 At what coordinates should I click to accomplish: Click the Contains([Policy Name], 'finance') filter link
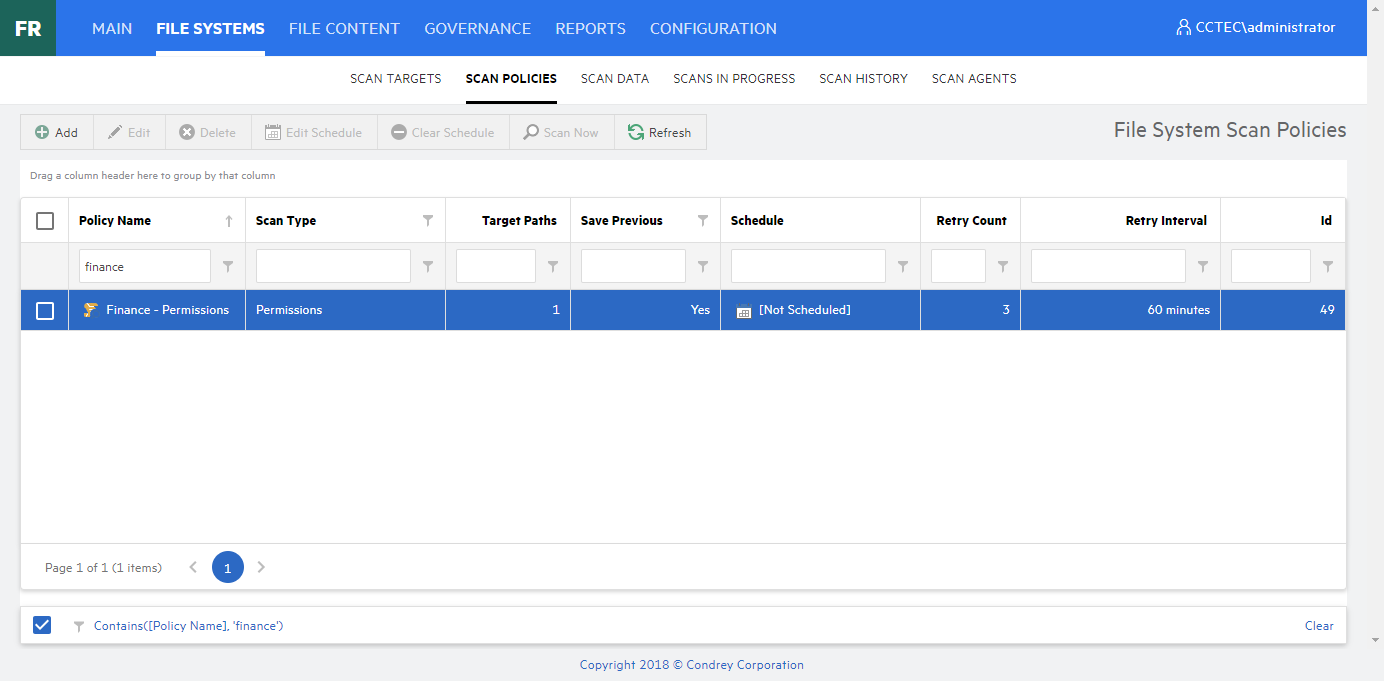click(x=189, y=626)
